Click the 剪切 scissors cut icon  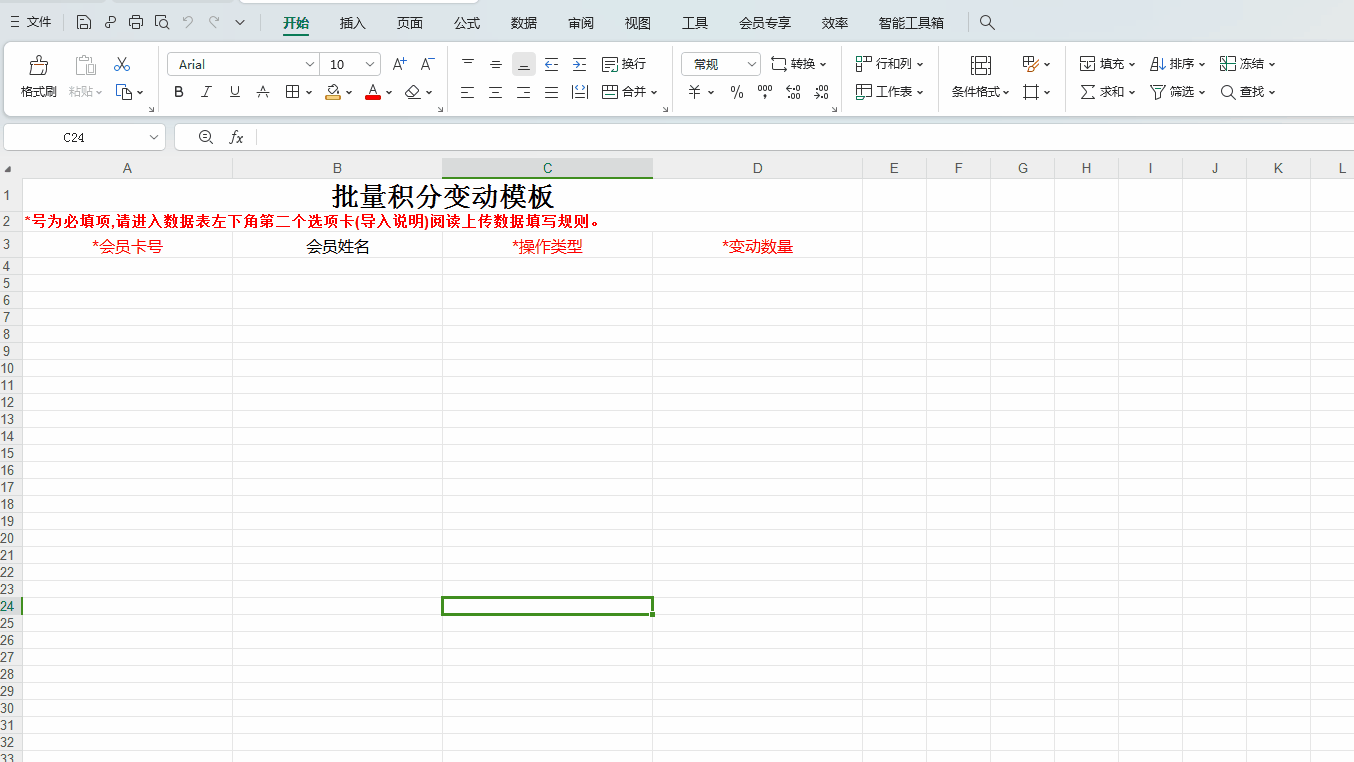(x=121, y=63)
